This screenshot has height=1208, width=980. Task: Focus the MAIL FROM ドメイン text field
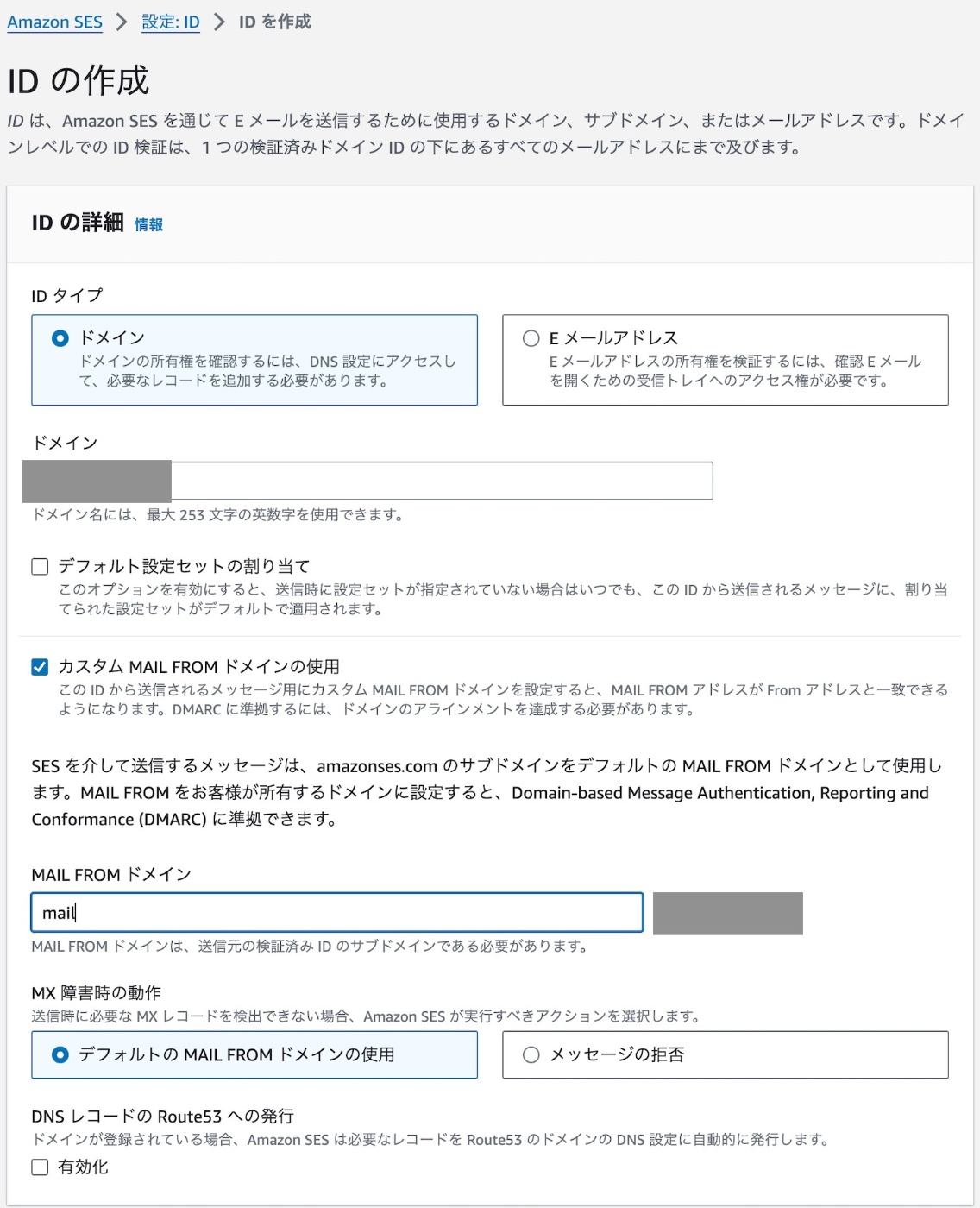[336, 913]
